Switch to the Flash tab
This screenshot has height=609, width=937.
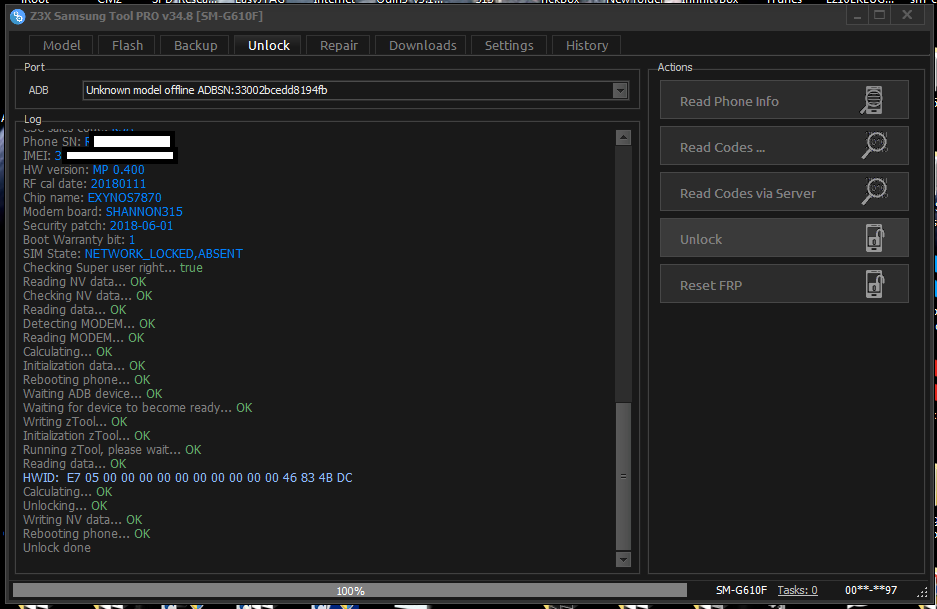[x=127, y=45]
